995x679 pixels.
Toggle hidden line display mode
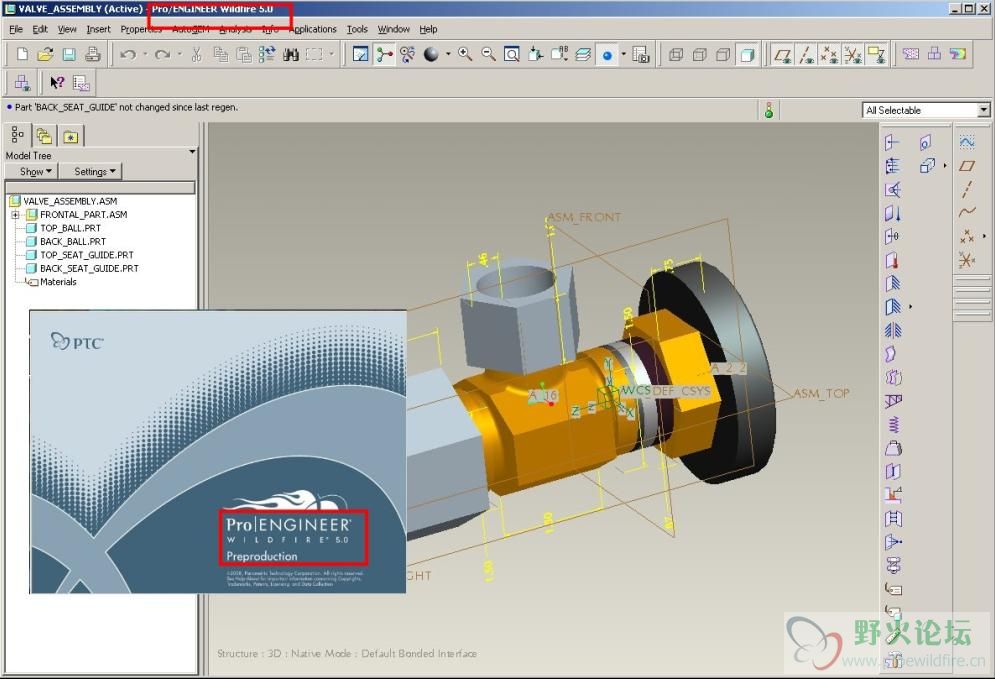pyautogui.click(x=699, y=55)
